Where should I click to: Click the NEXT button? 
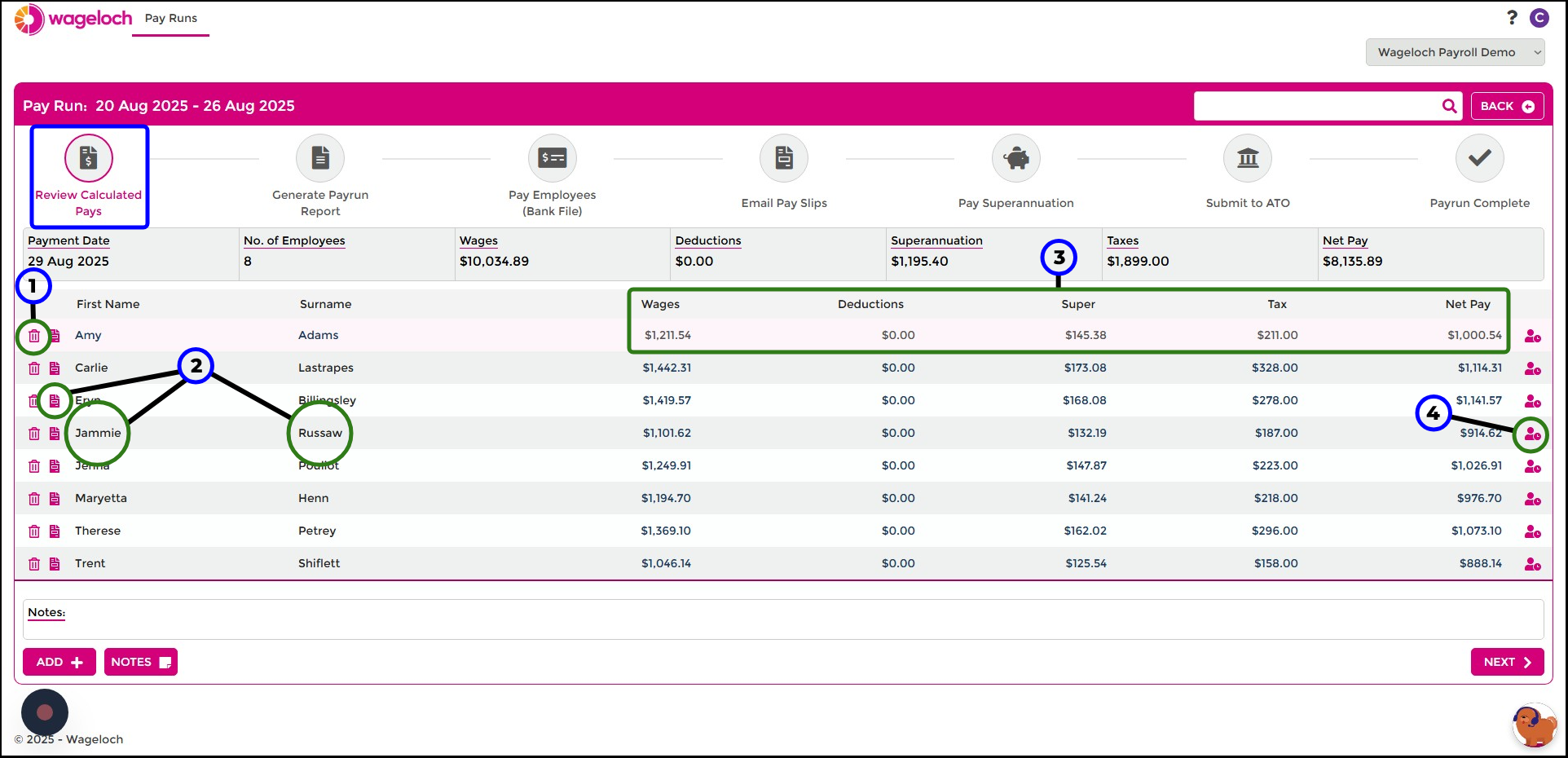(1507, 662)
